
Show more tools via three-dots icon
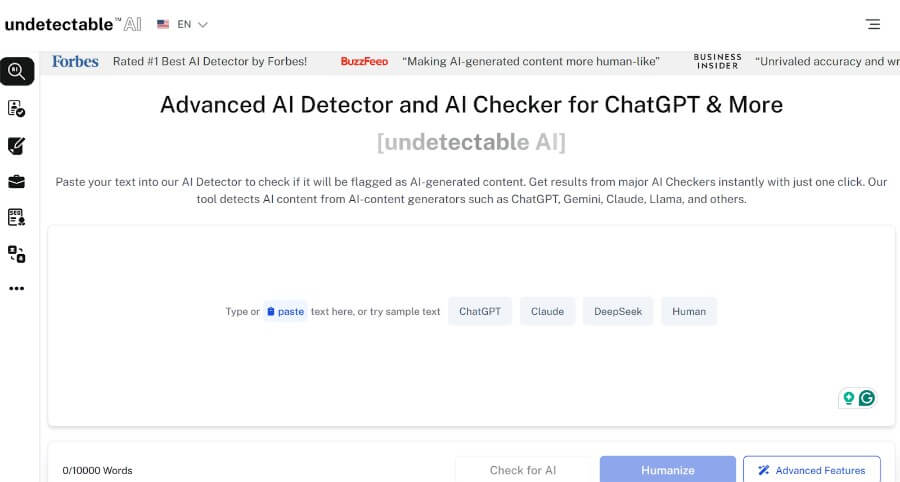point(16,289)
